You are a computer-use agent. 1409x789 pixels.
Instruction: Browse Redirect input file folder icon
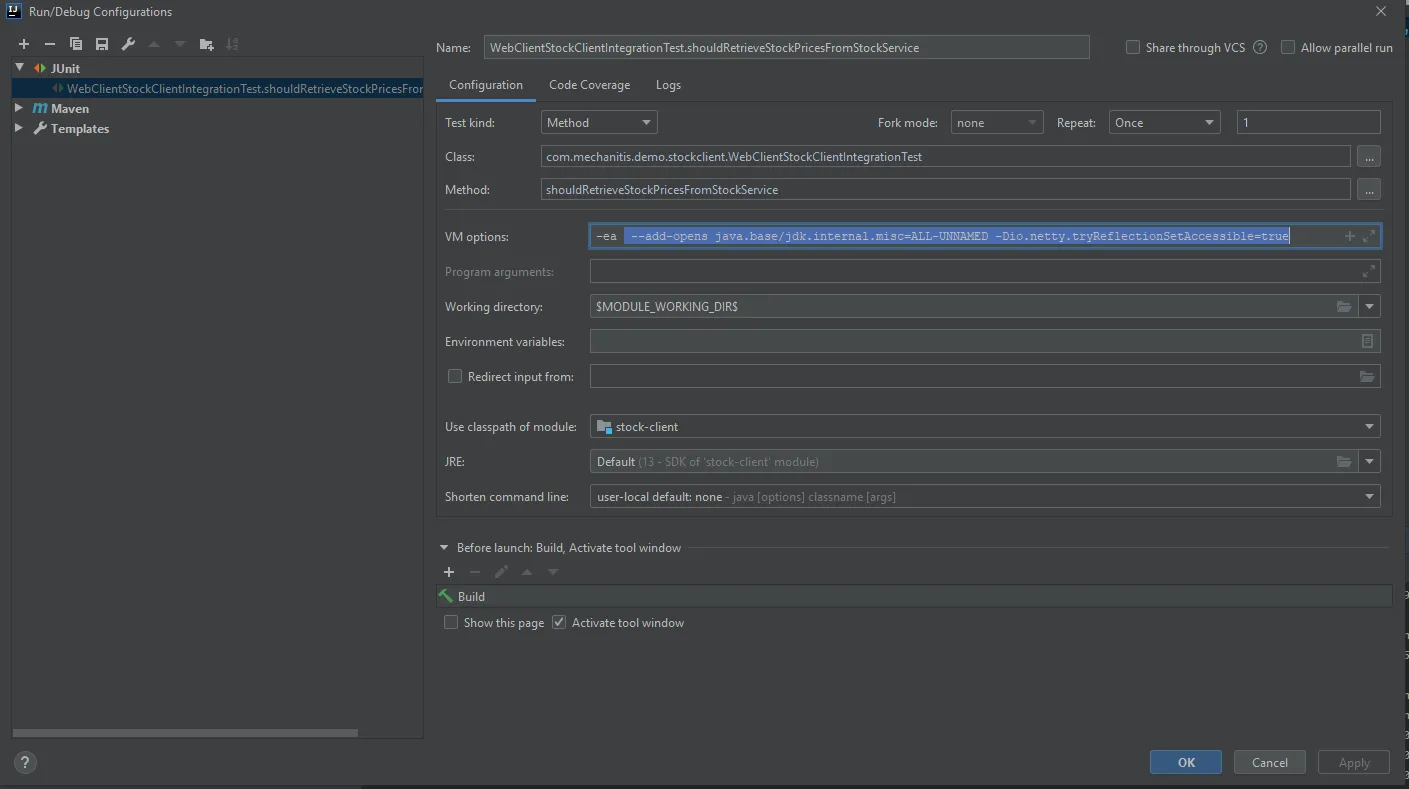click(1367, 377)
